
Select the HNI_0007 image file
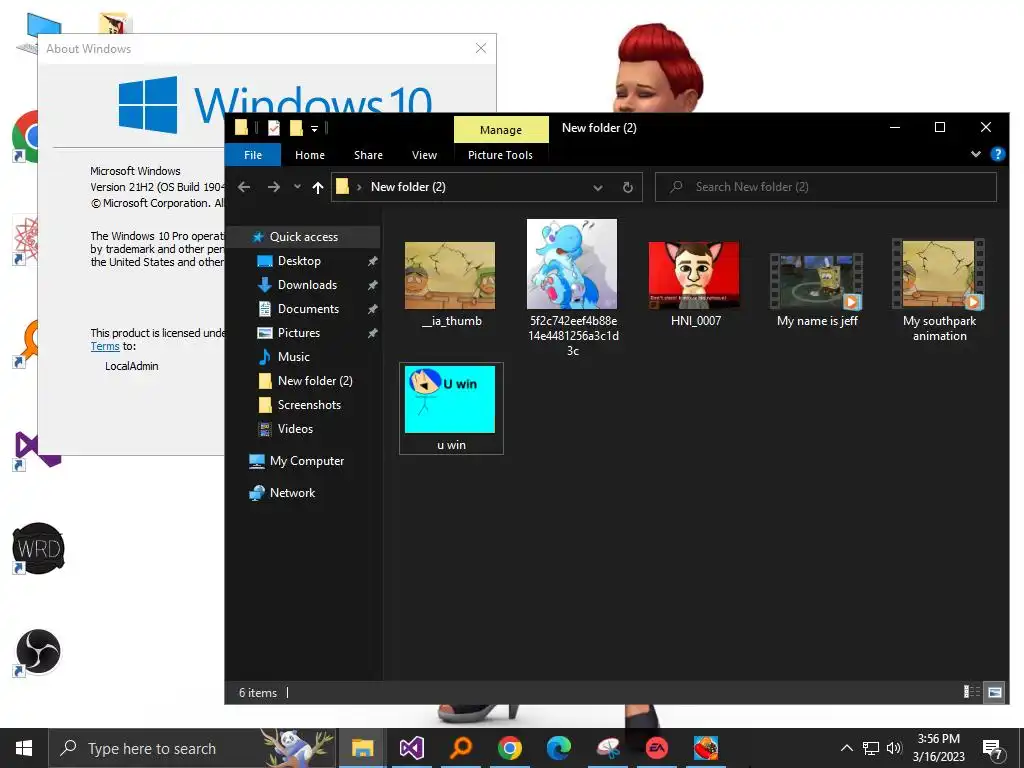pos(695,284)
